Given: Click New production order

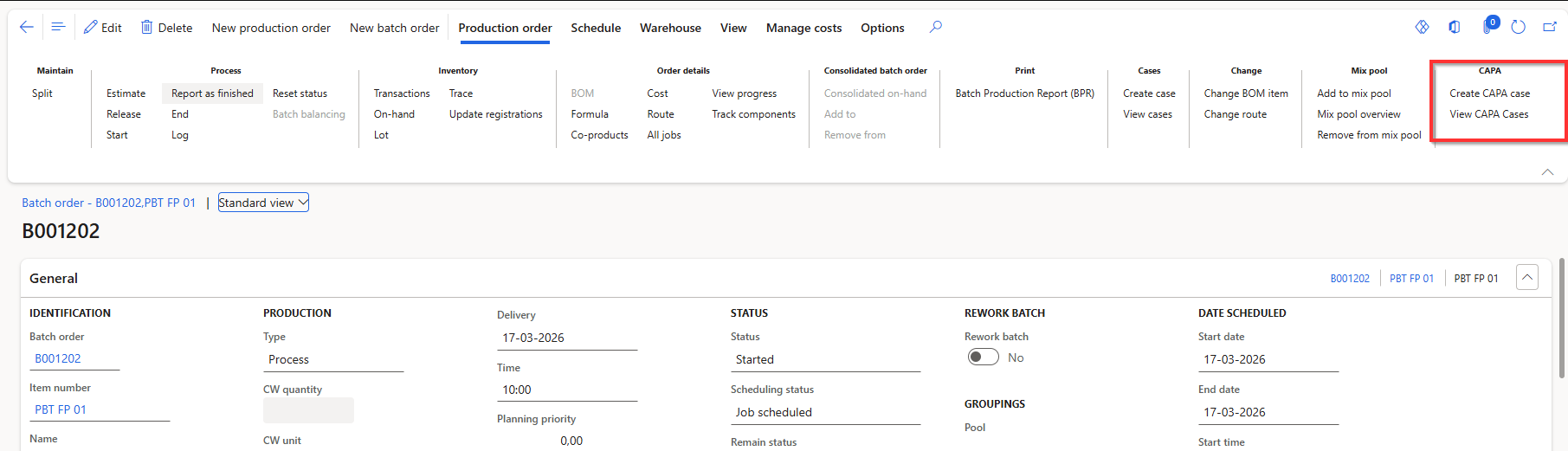Looking at the screenshot, I should point(271,28).
